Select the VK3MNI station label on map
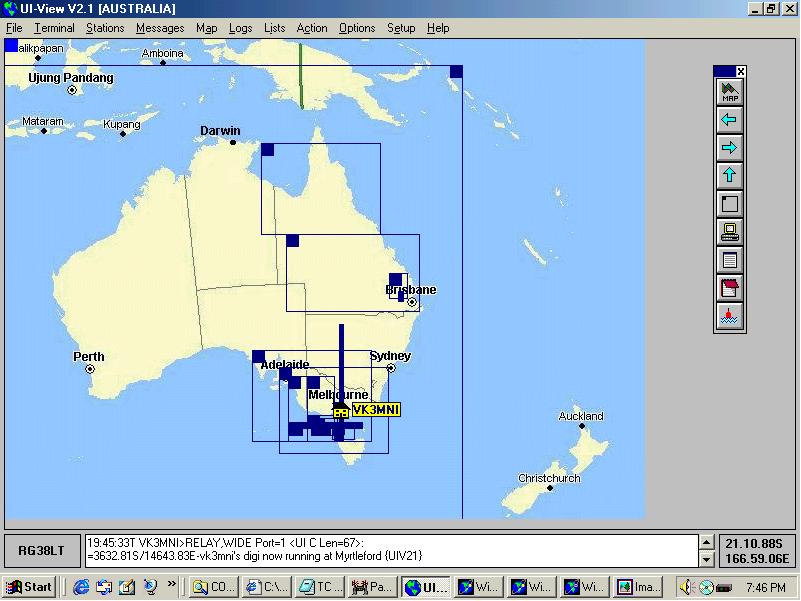Image resolution: width=801 pixels, height=601 pixels. (x=375, y=410)
